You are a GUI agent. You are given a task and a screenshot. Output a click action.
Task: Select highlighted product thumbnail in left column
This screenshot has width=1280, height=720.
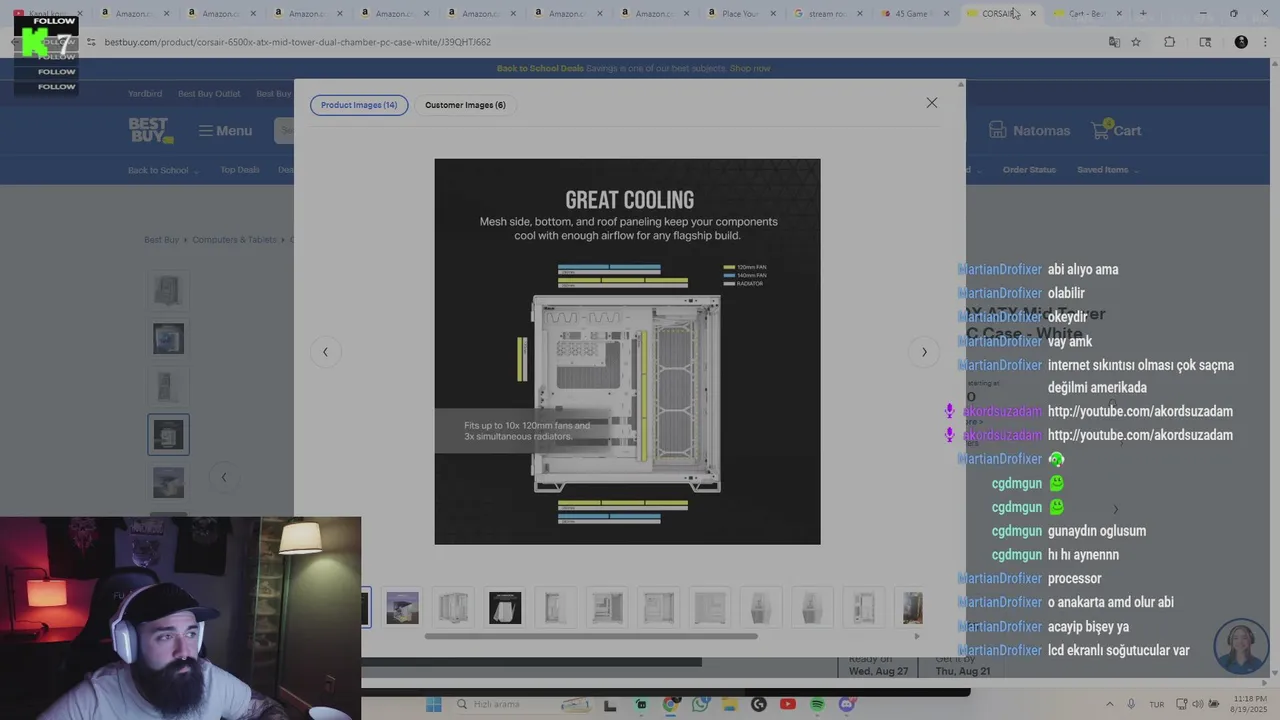pos(168,434)
